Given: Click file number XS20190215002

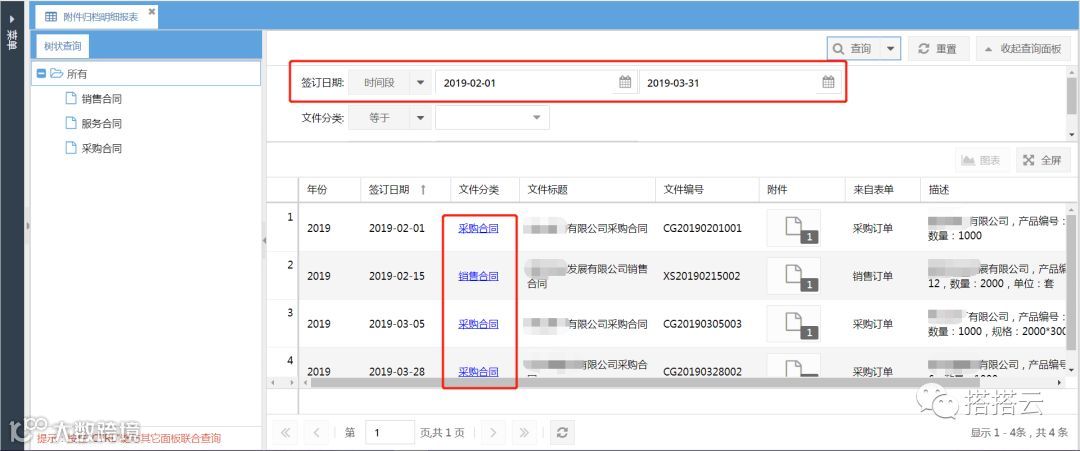Looking at the screenshot, I should [x=701, y=276].
